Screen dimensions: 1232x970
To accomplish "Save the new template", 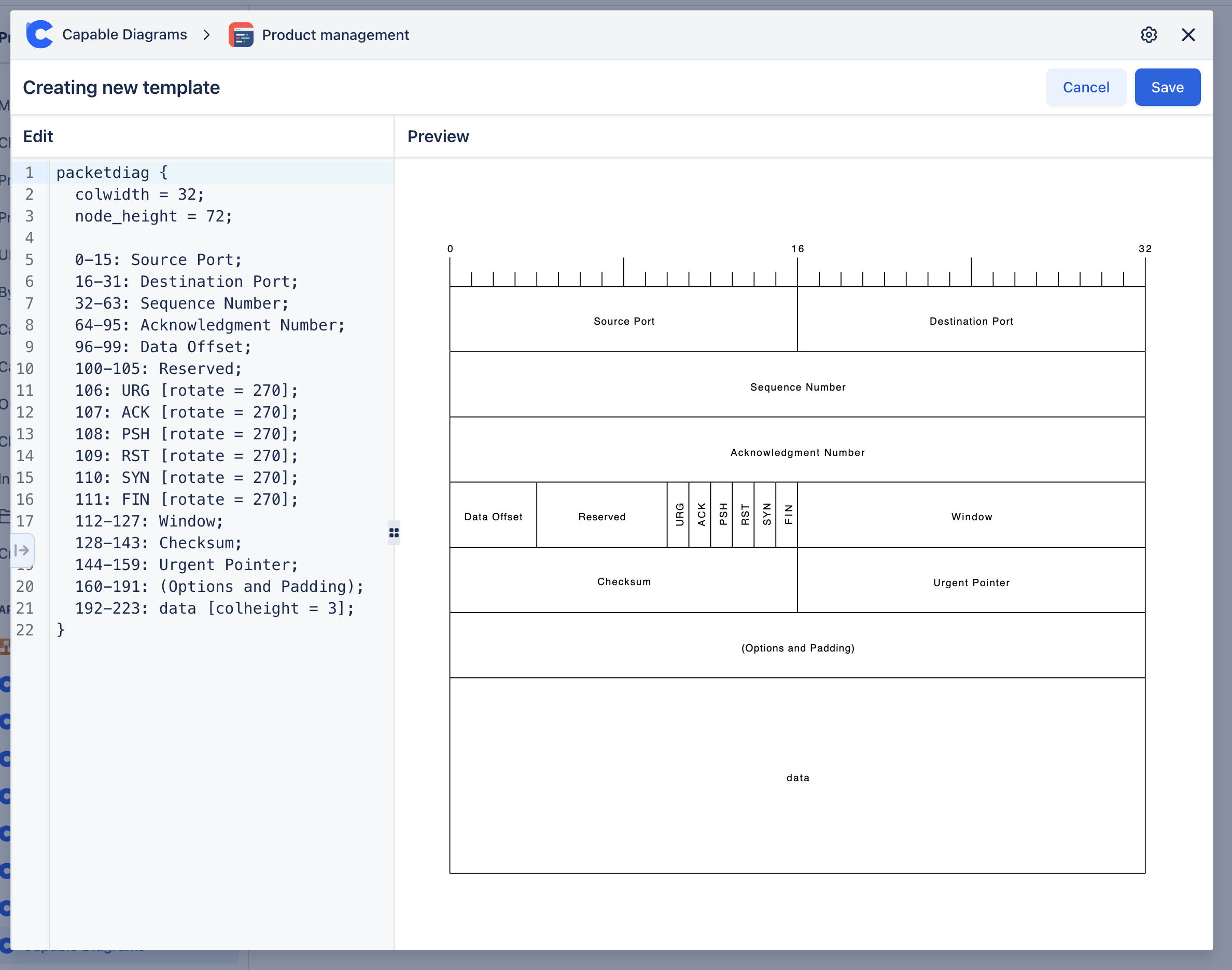I will [x=1167, y=87].
